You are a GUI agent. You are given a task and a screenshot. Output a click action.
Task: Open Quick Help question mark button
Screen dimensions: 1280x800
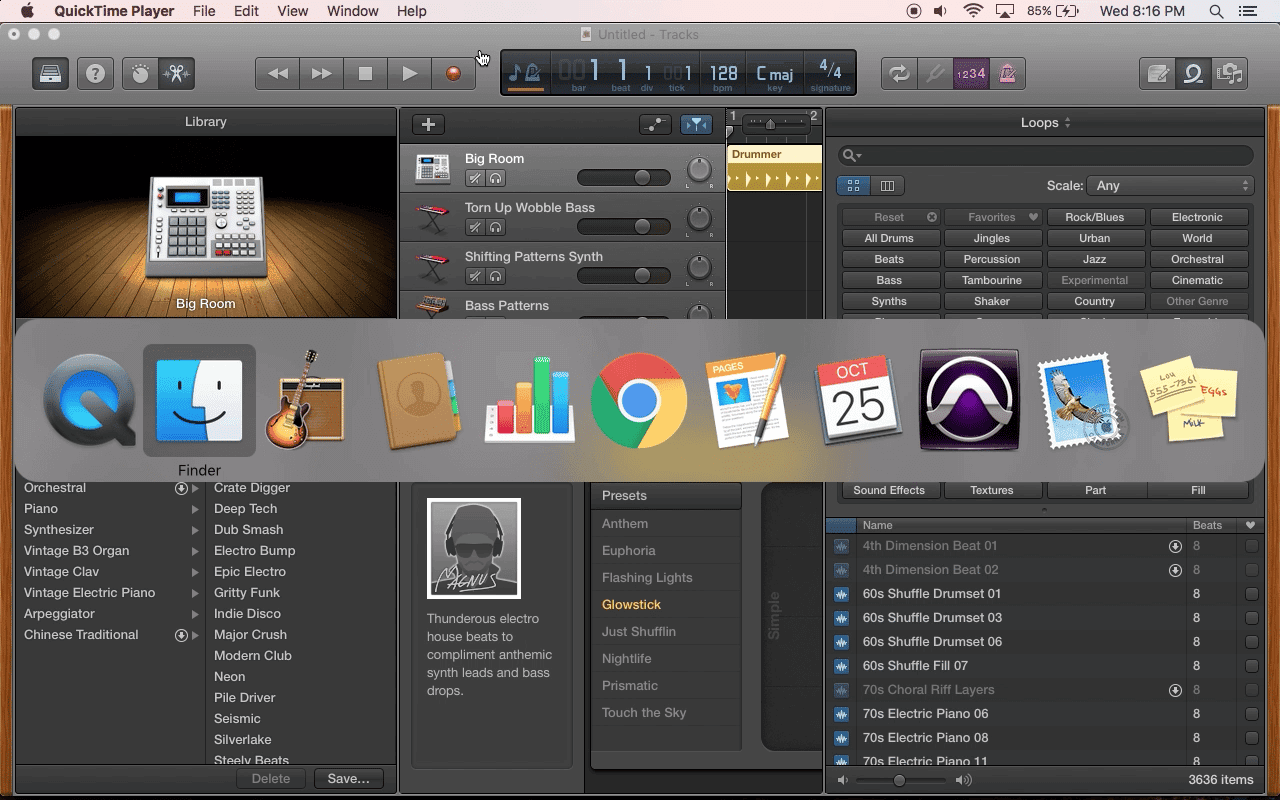coord(95,73)
